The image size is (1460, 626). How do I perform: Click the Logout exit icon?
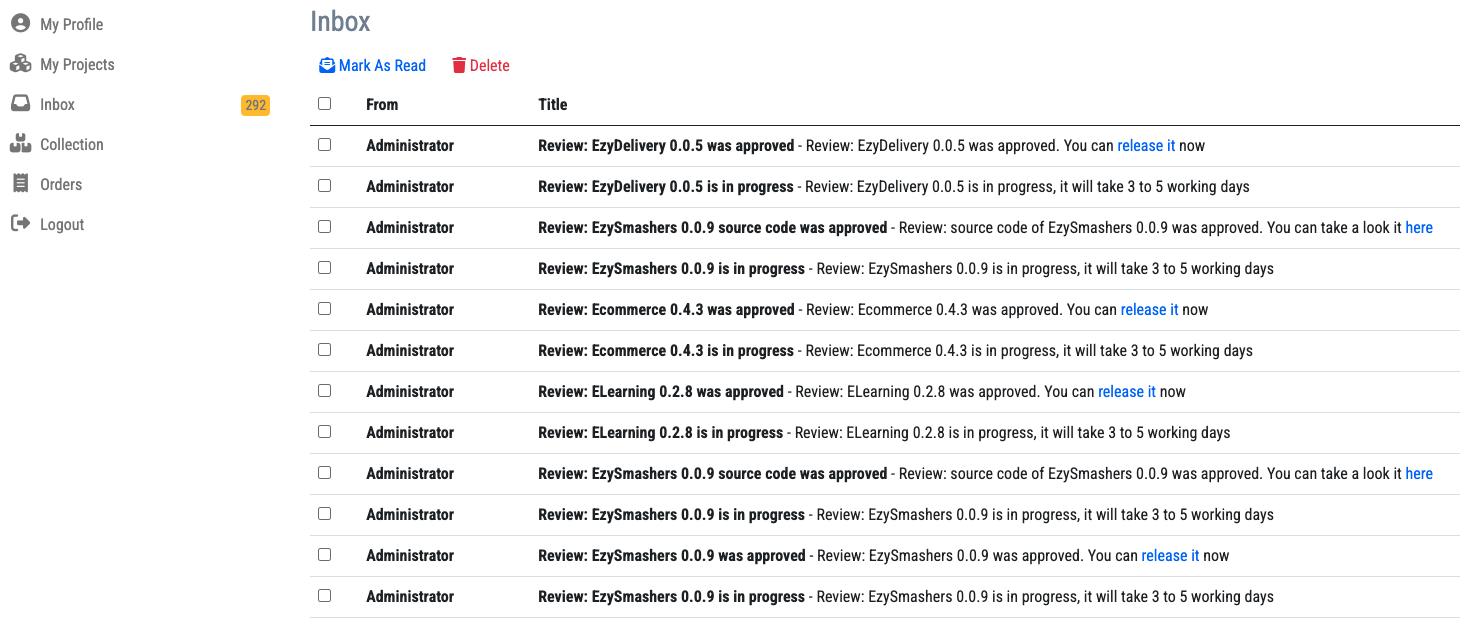[20, 223]
